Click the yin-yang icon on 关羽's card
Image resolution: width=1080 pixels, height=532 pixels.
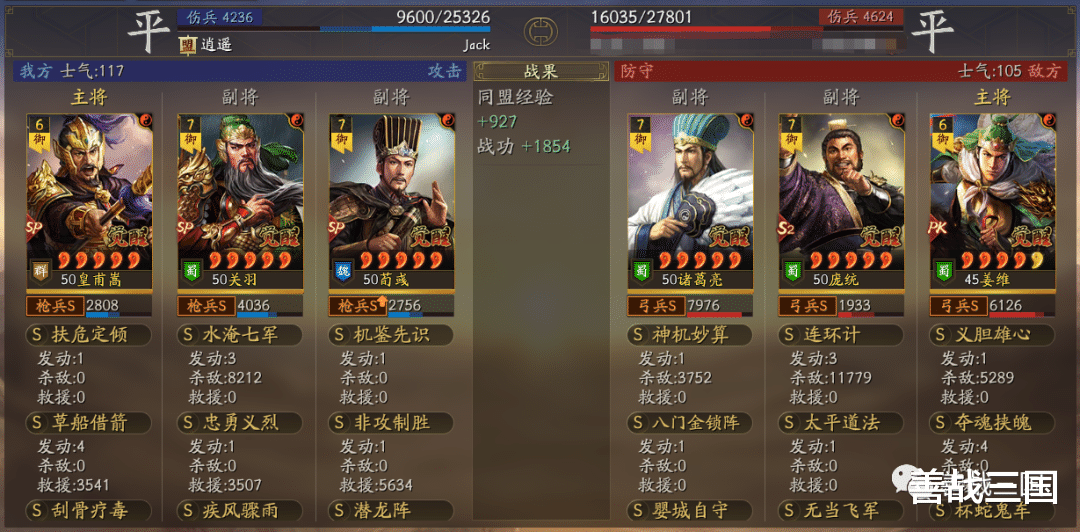click(295, 122)
